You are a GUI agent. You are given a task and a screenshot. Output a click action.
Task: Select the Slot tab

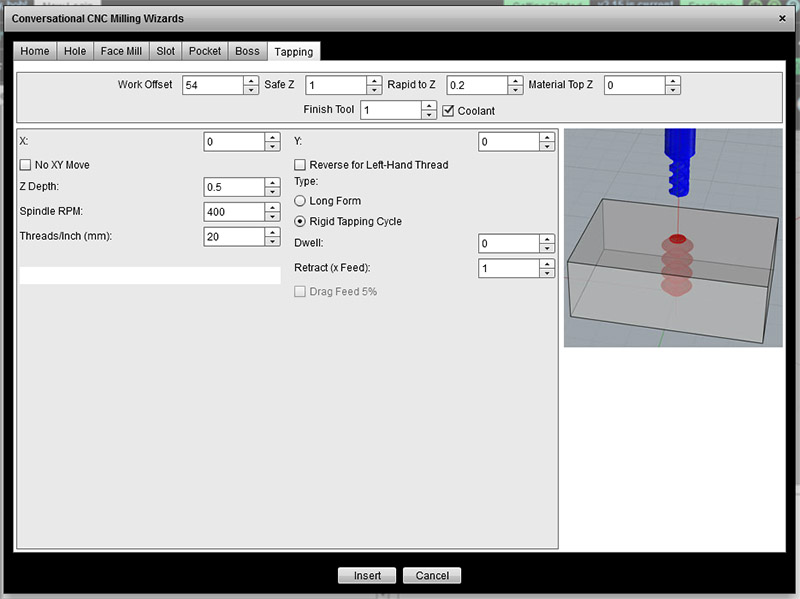(165, 51)
